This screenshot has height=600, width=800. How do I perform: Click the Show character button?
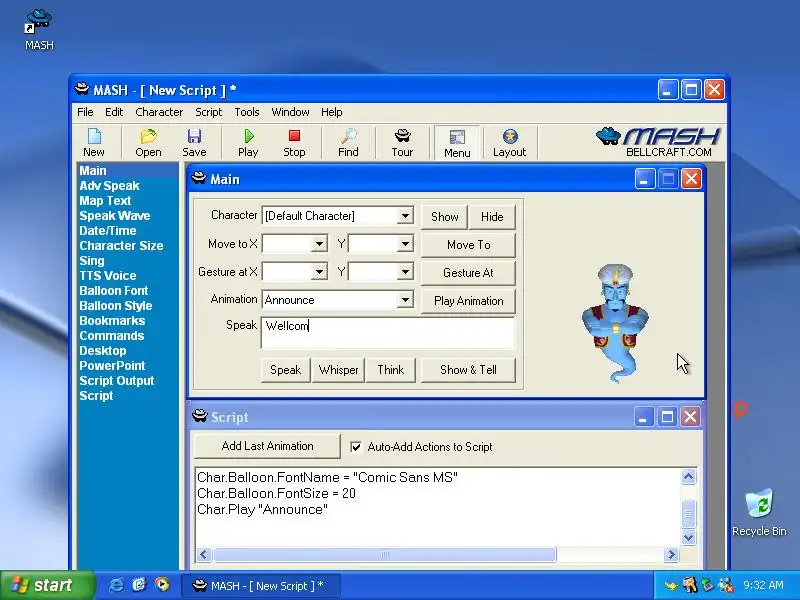click(x=444, y=217)
